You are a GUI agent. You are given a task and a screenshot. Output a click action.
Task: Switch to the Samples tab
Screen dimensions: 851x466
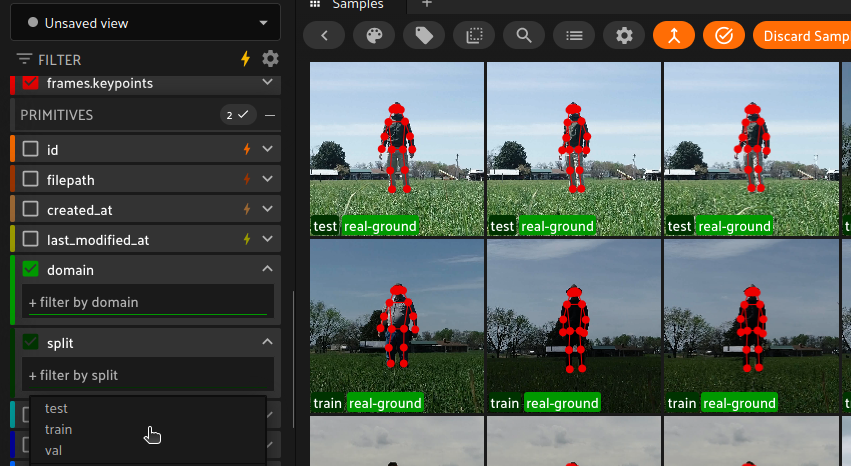358,4
